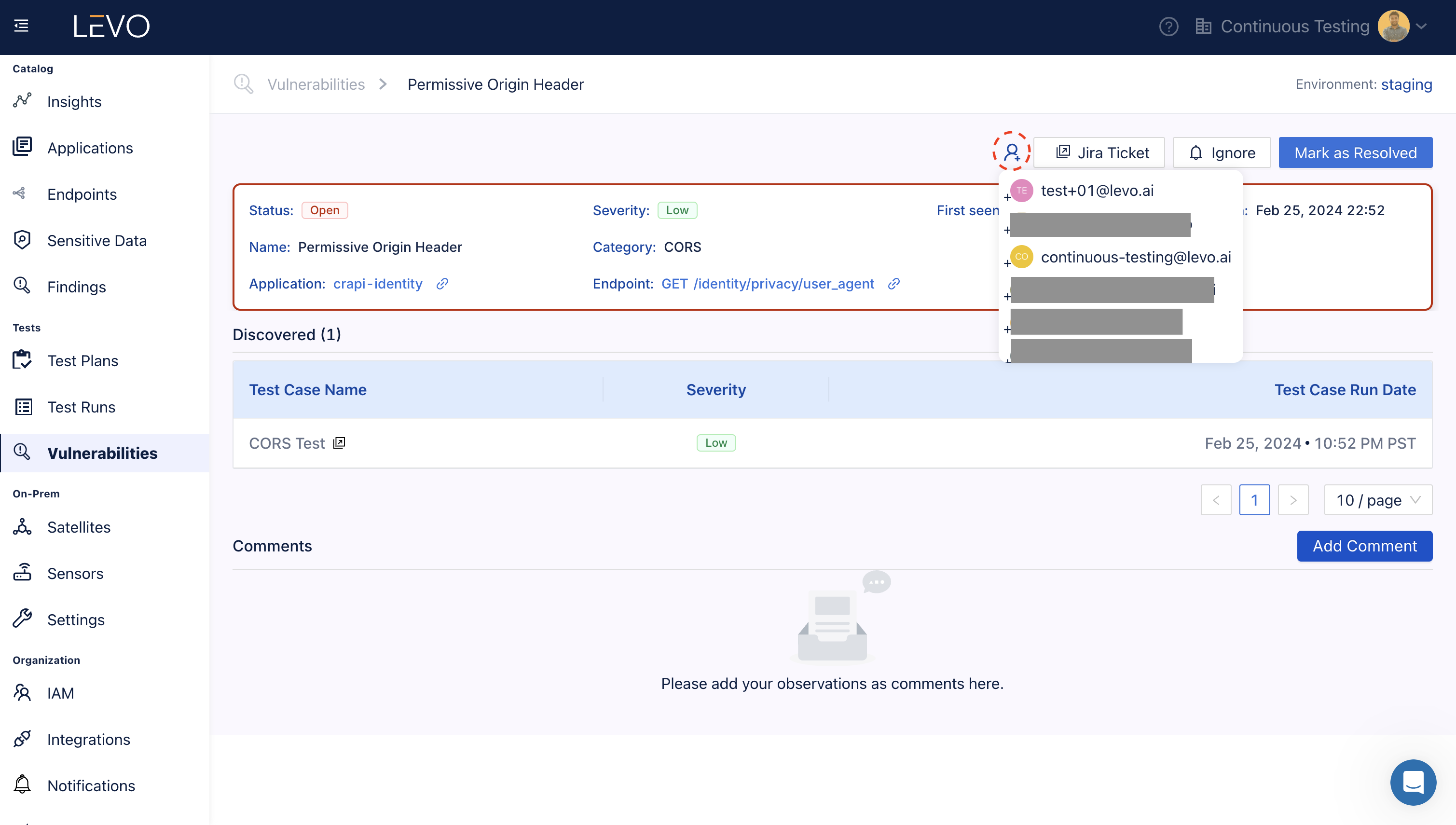Open the help question mark icon

(1168, 26)
